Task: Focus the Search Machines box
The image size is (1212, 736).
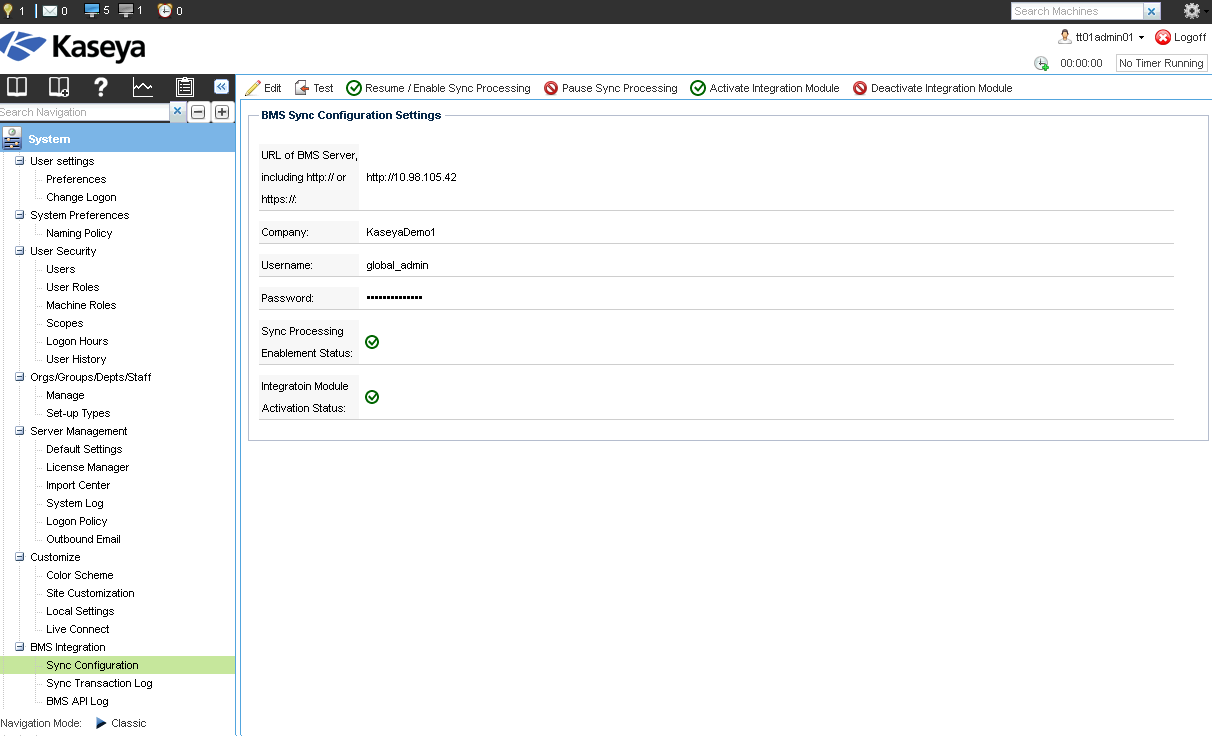Action: click(x=1077, y=11)
